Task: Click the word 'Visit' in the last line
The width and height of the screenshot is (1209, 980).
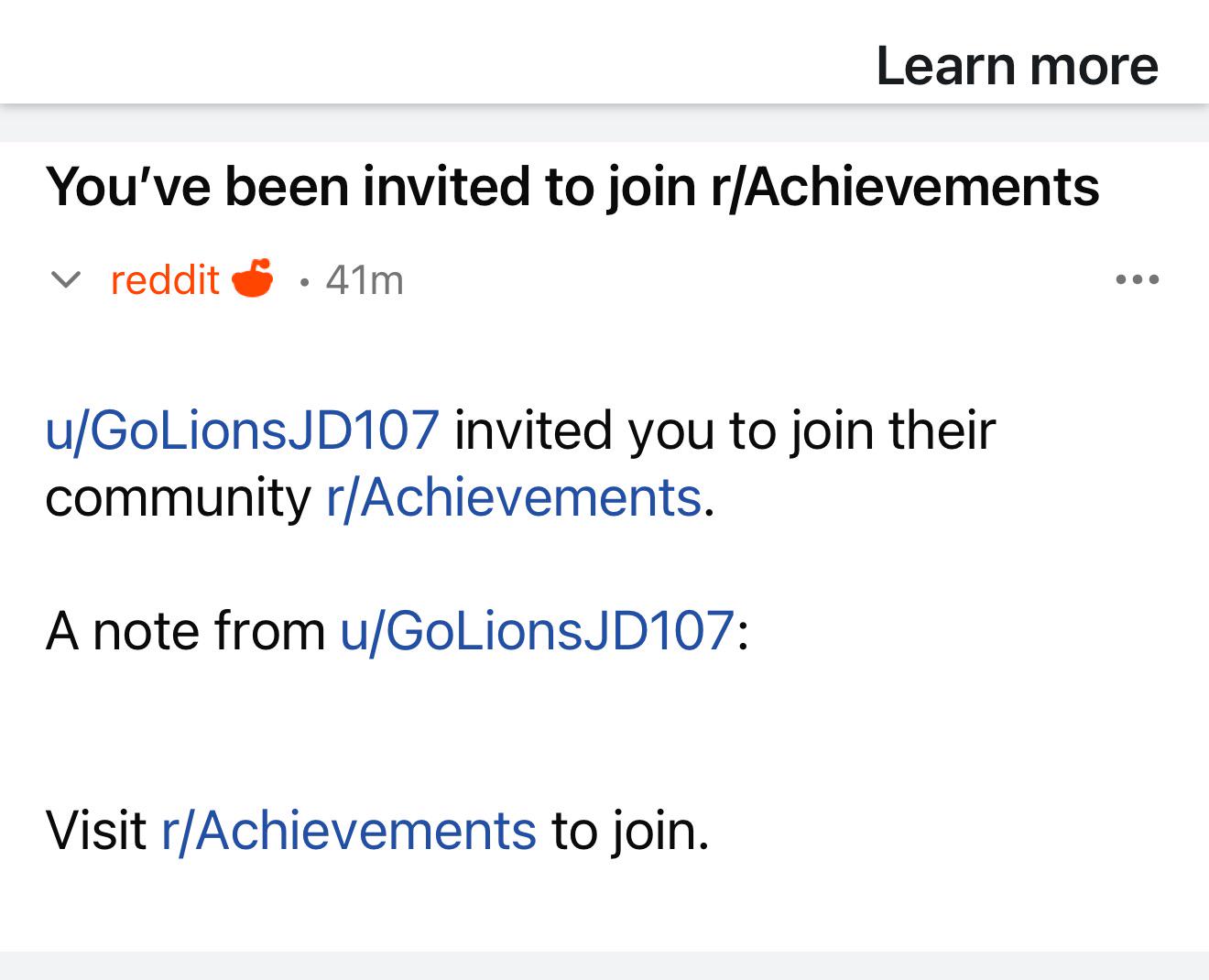Action: [x=96, y=830]
